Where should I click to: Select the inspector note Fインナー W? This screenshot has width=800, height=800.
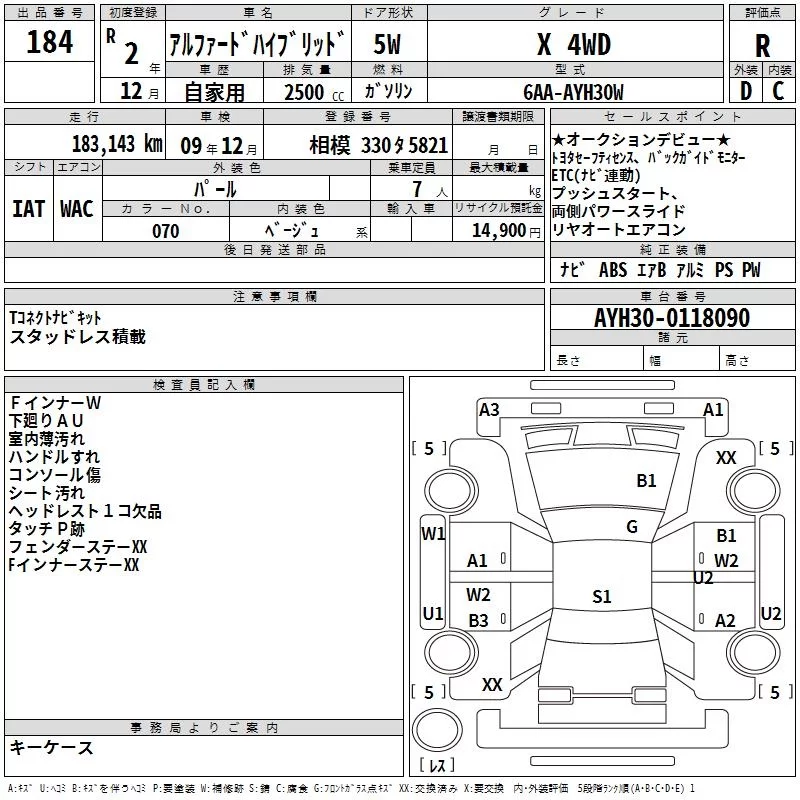point(55,403)
